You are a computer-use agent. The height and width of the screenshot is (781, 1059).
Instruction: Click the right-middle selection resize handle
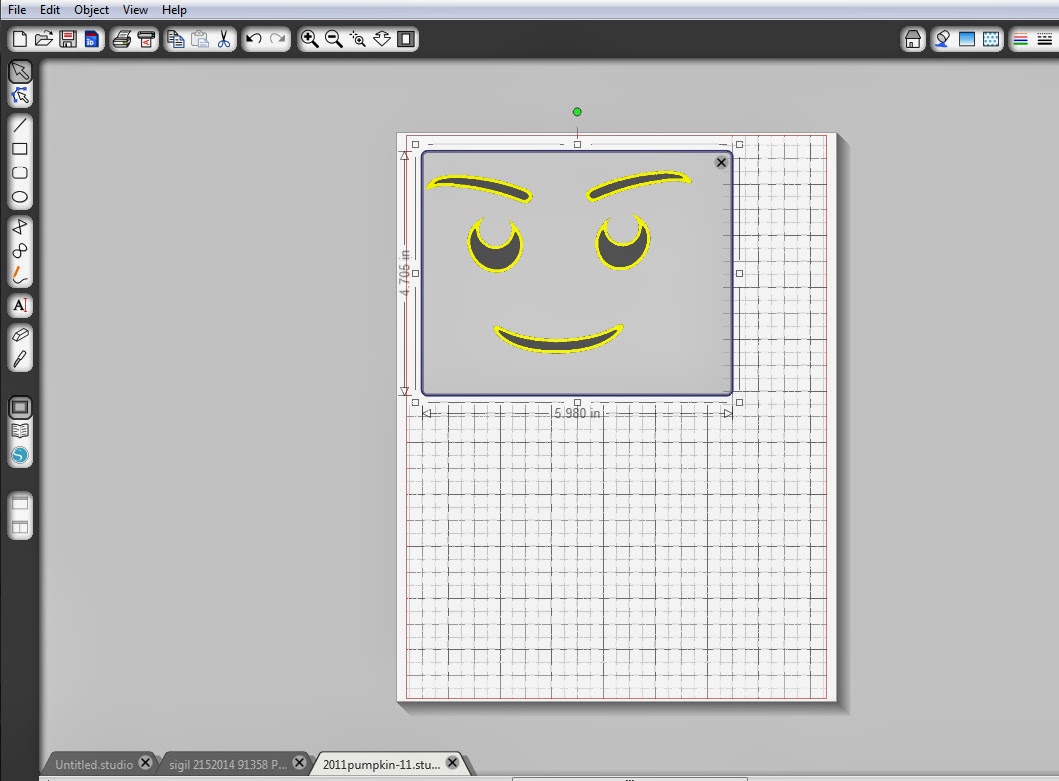coord(740,274)
